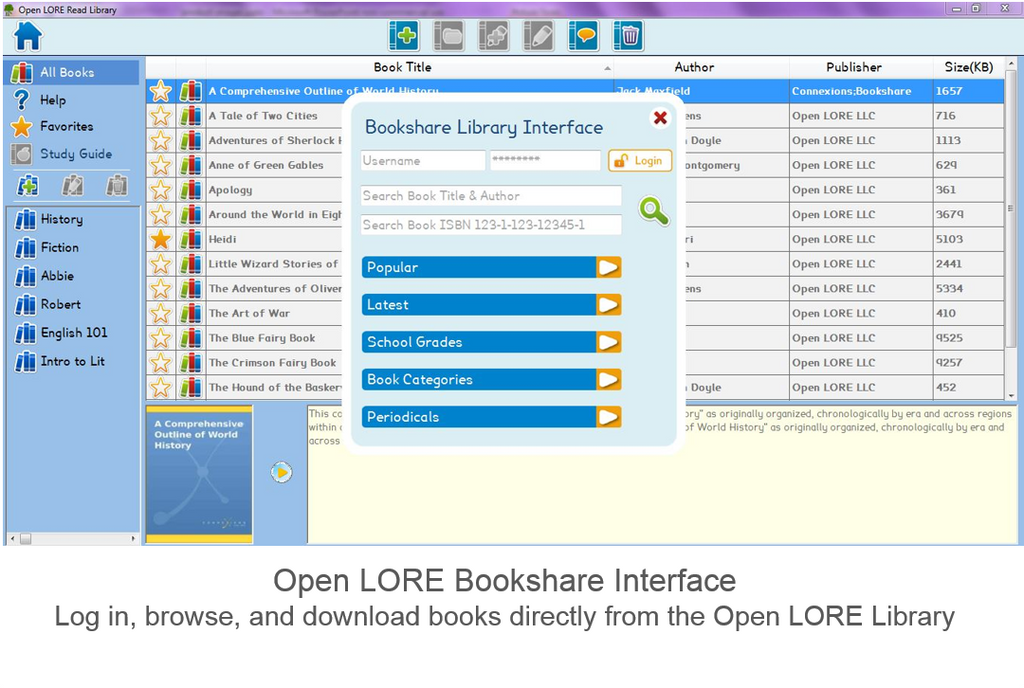Click book icon beside Apology
The image size is (1024, 688).
tap(191, 191)
